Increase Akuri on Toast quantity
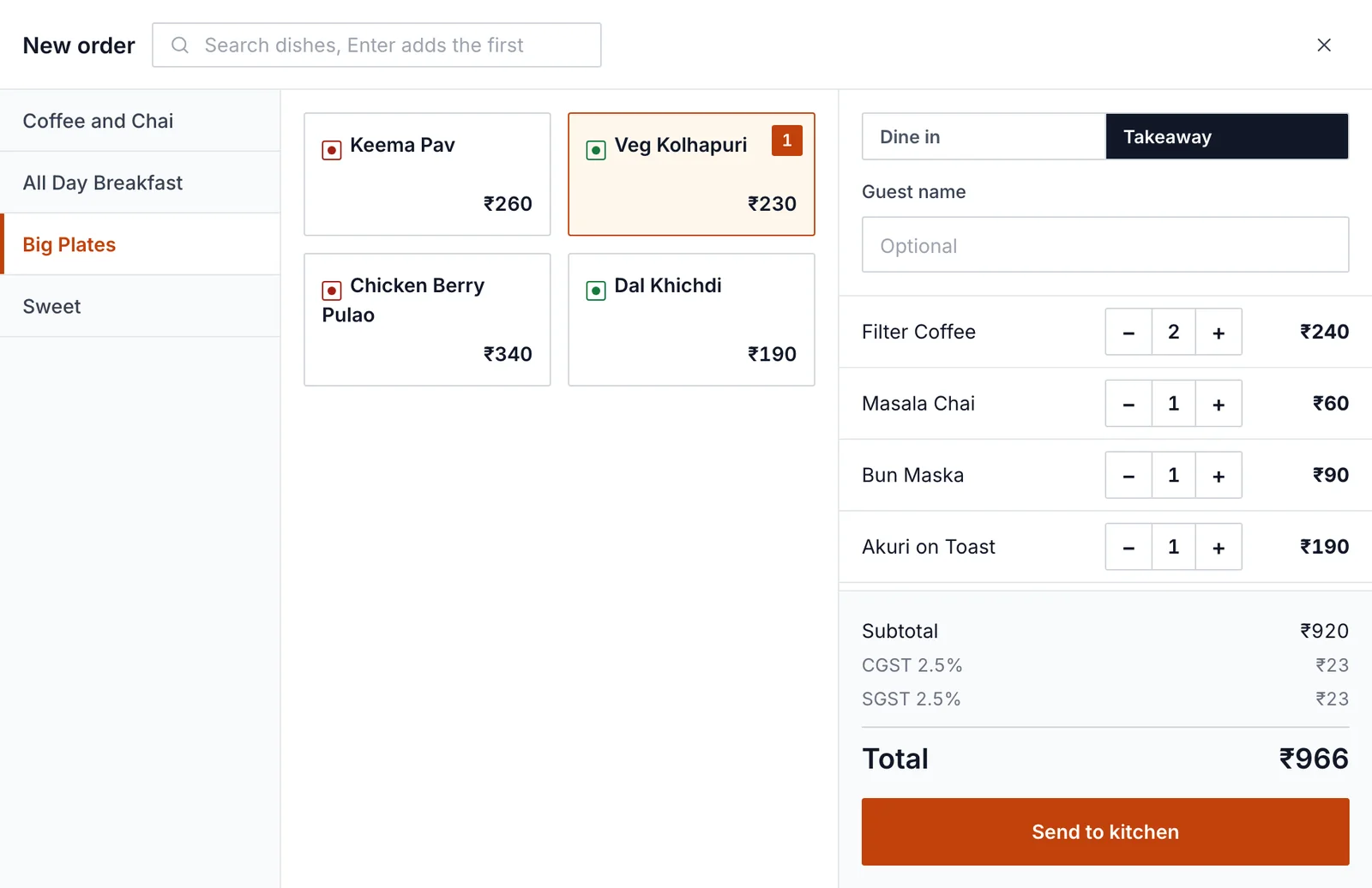1372x888 pixels. tap(1219, 547)
